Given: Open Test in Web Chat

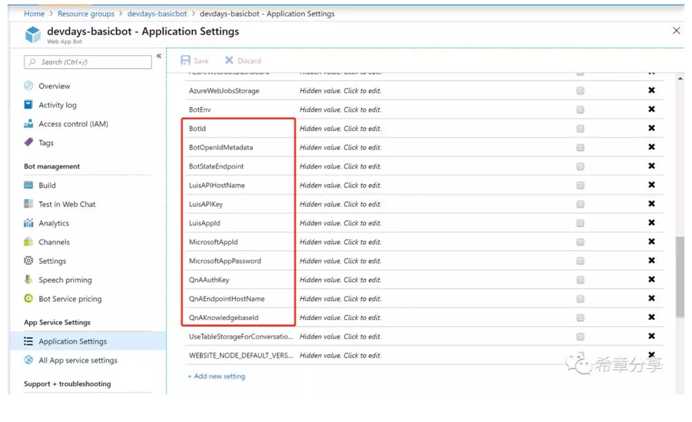Looking at the screenshot, I should tap(67, 204).
